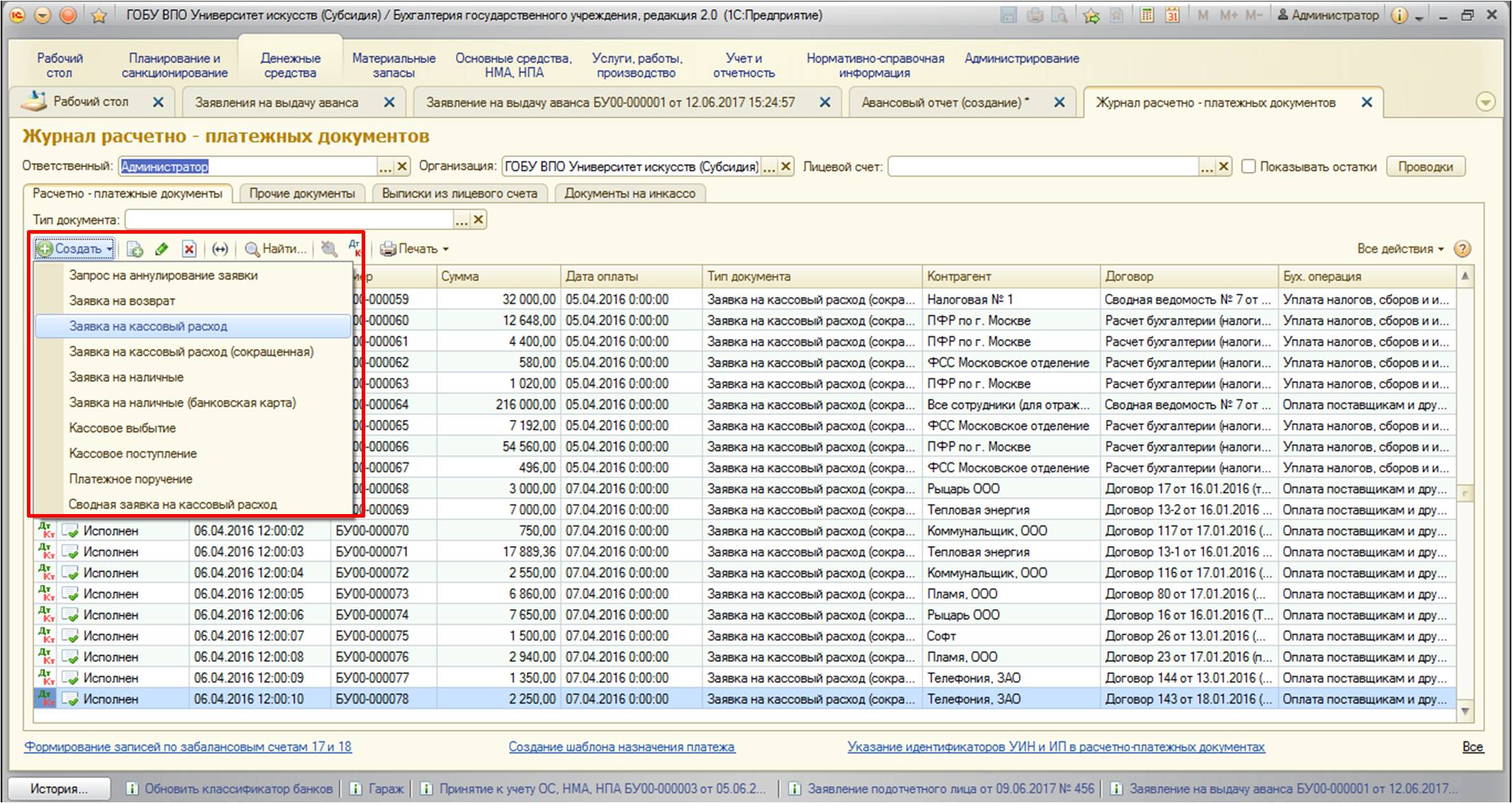The image size is (1512, 803).
Task: Click the M+ memory add button
Action: pyautogui.click(x=1228, y=16)
